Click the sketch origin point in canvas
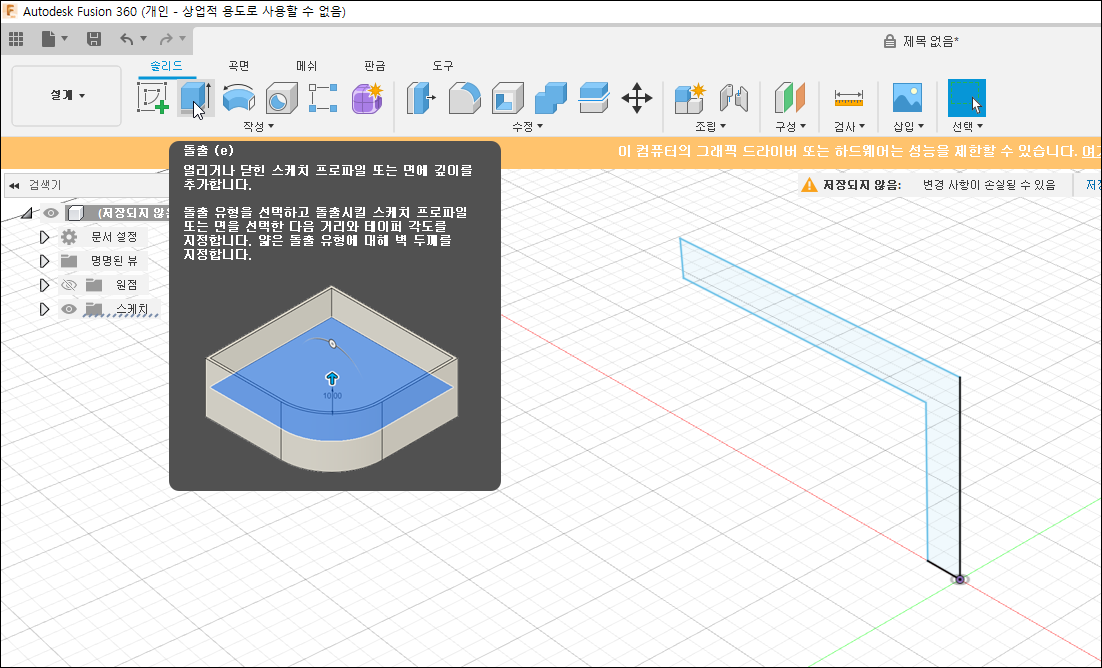The height and width of the screenshot is (668, 1102). [x=960, y=579]
